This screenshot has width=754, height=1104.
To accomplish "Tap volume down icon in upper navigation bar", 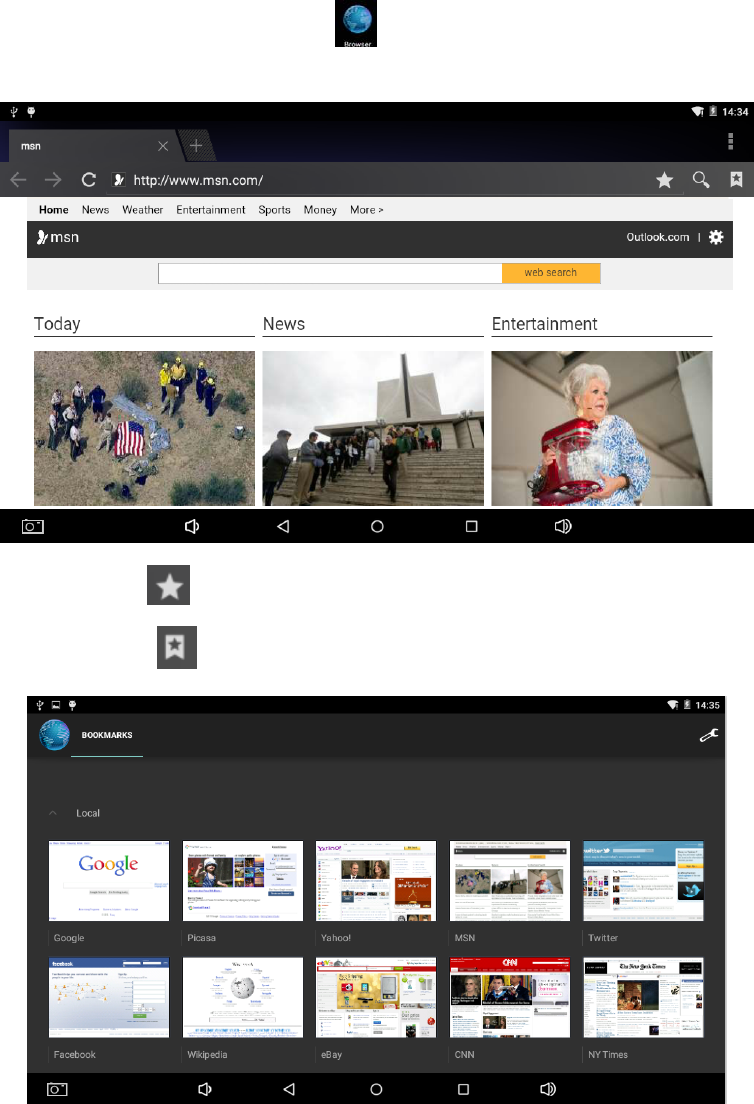I will [x=191, y=527].
